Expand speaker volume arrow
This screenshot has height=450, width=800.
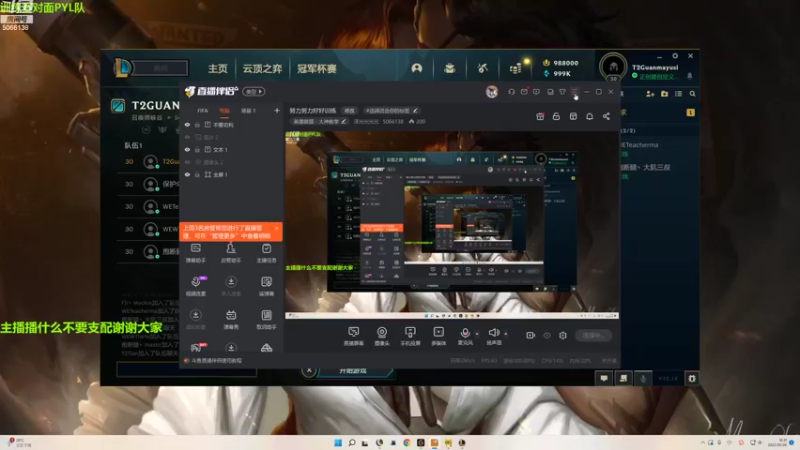506,334
